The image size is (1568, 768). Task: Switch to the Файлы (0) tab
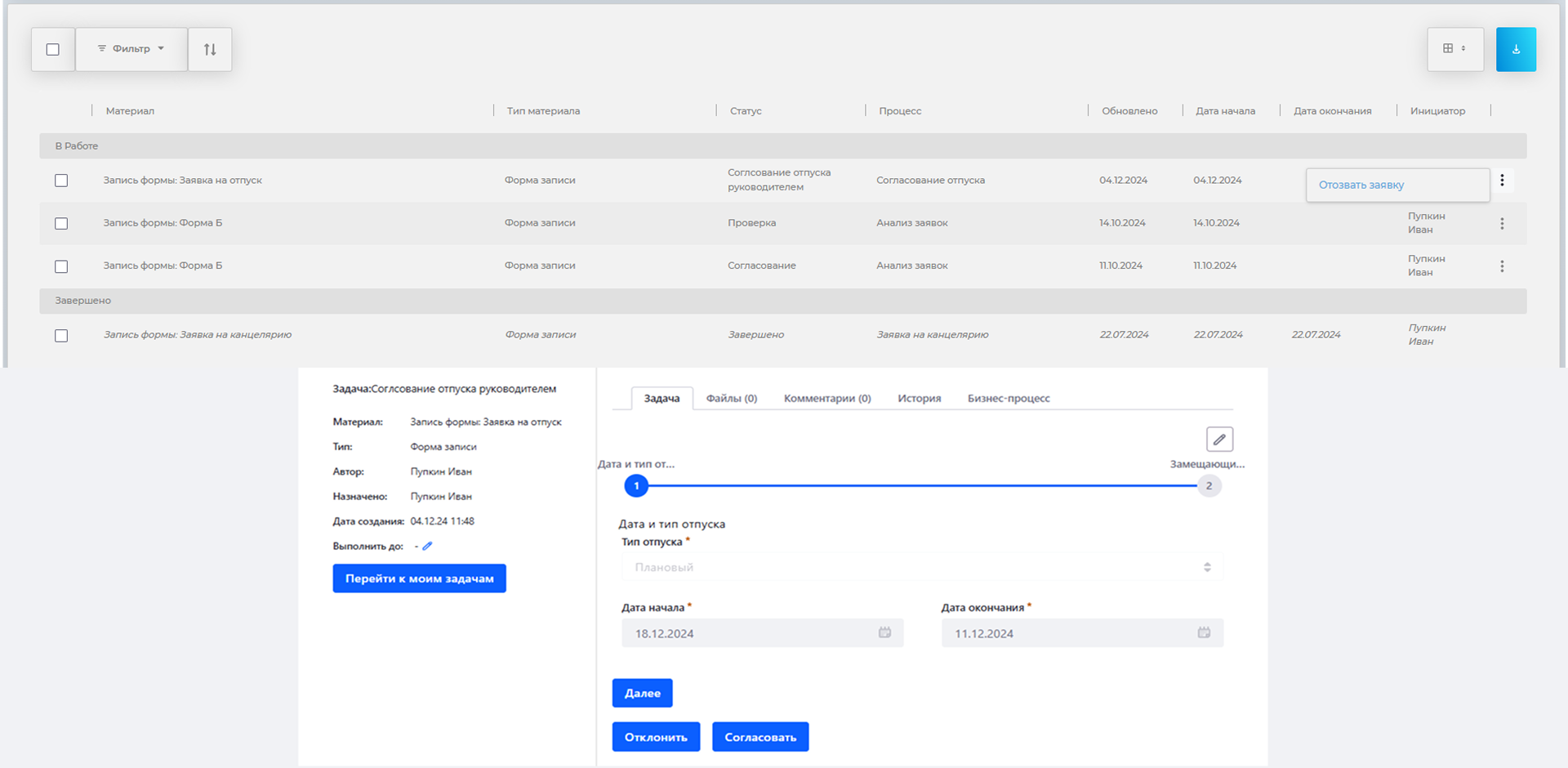tap(732, 399)
